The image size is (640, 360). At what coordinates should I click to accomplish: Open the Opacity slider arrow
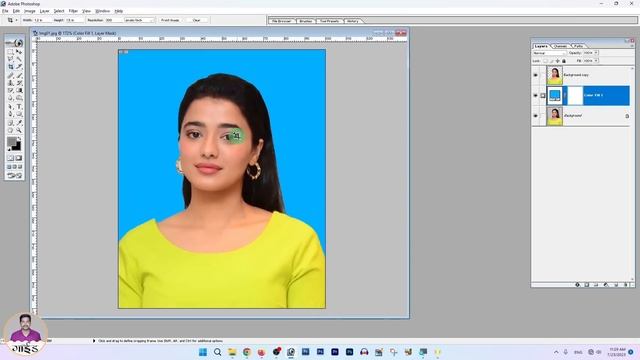coord(596,53)
